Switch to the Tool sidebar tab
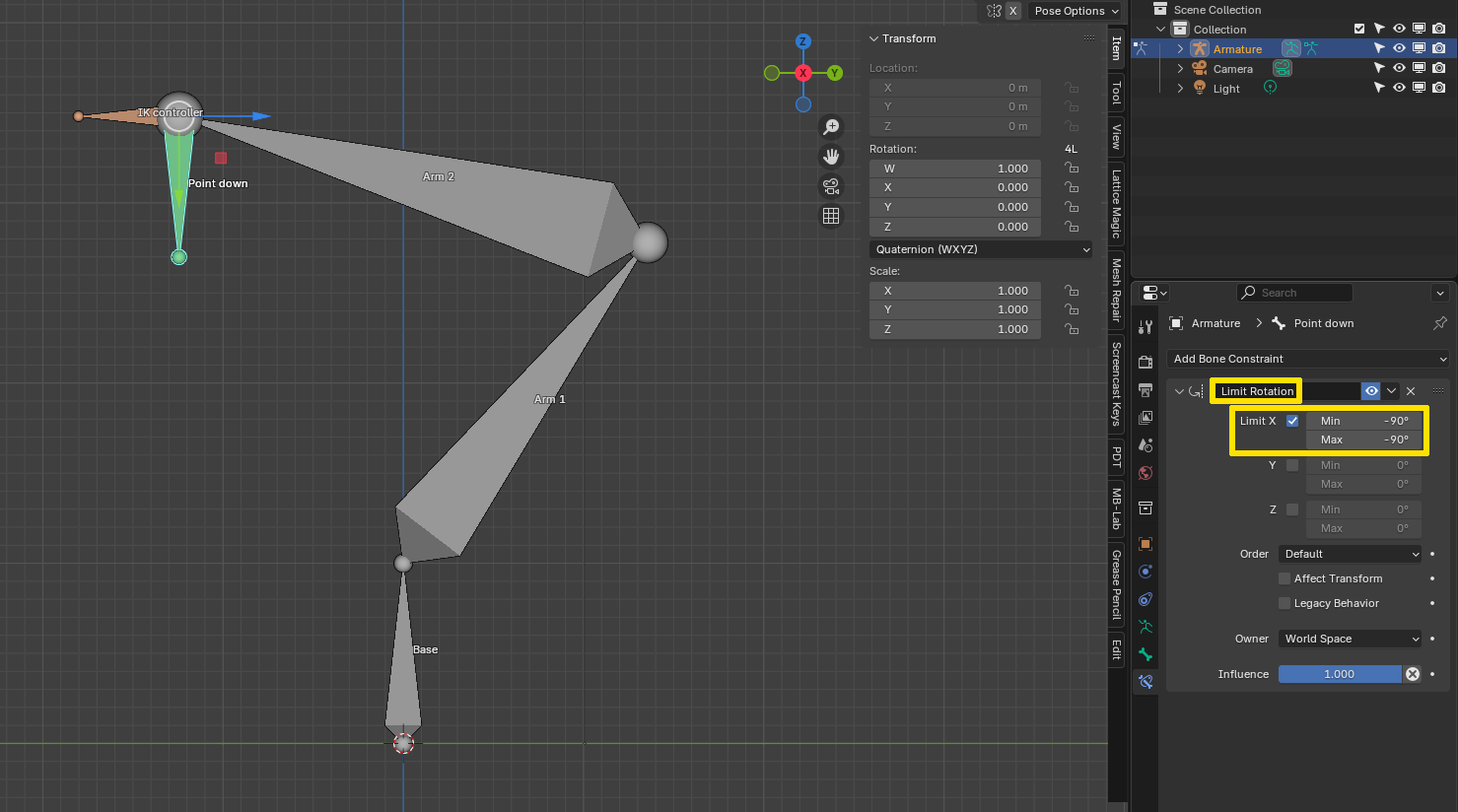Screen dimensions: 1458x812 pyautogui.click(x=1116, y=94)
